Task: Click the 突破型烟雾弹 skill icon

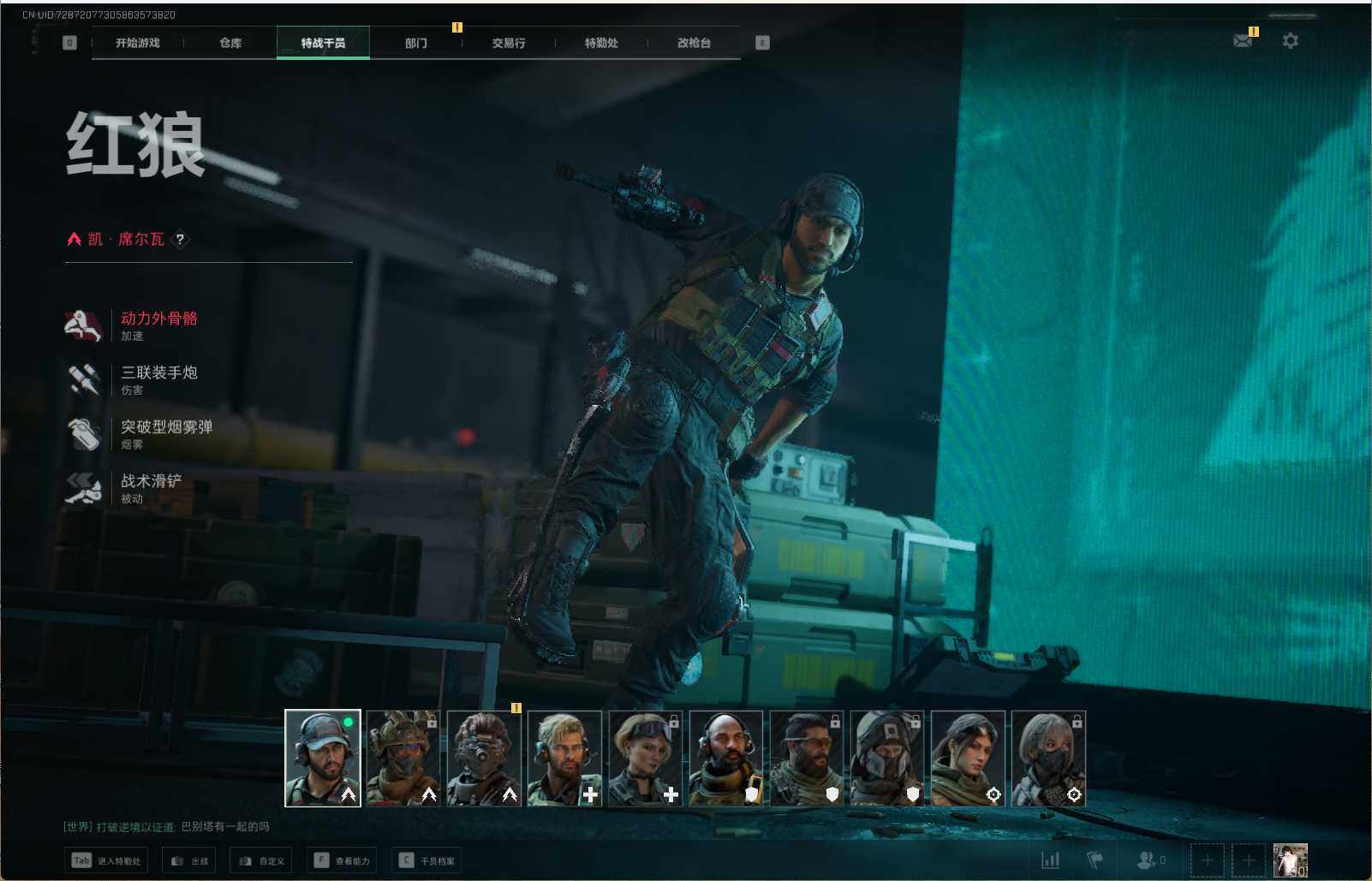Action: [83, 433]
